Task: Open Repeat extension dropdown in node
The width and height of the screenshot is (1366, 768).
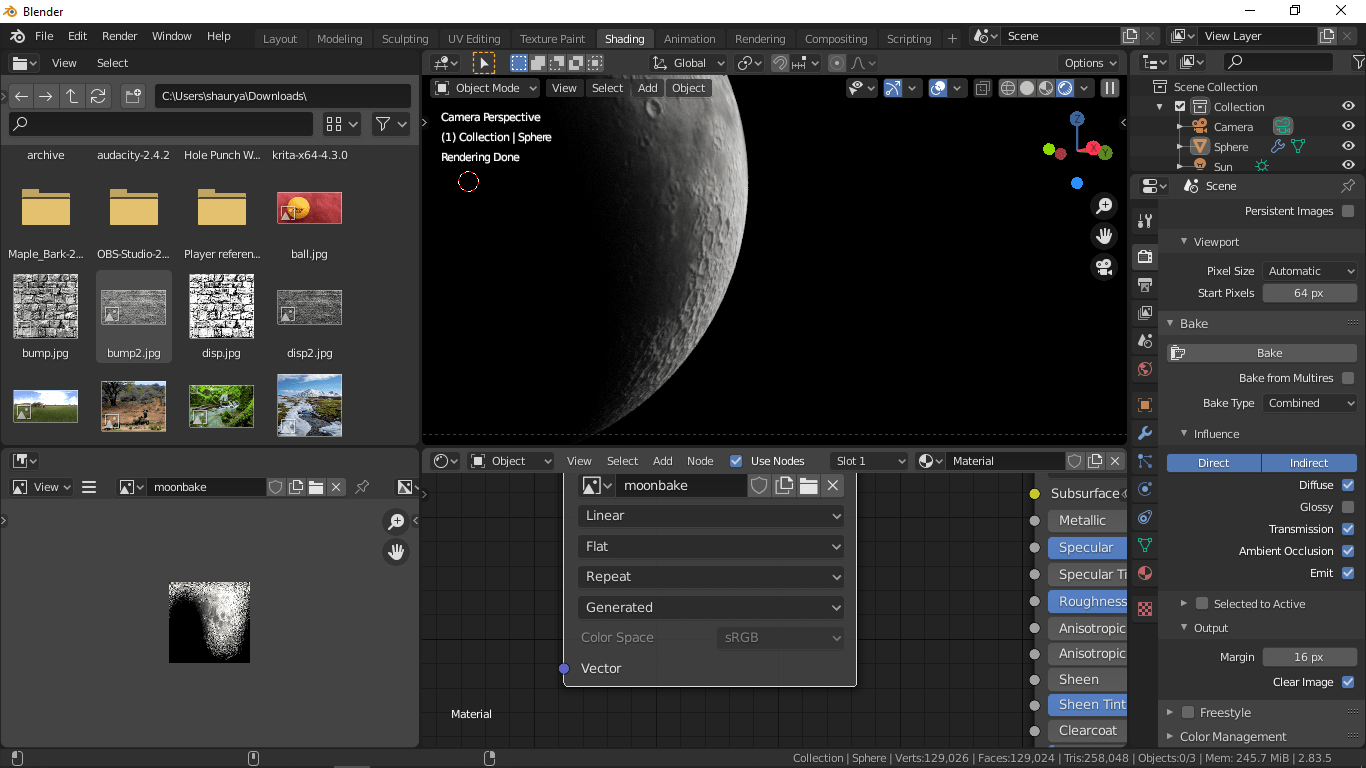Action: (x=711, y=577)
